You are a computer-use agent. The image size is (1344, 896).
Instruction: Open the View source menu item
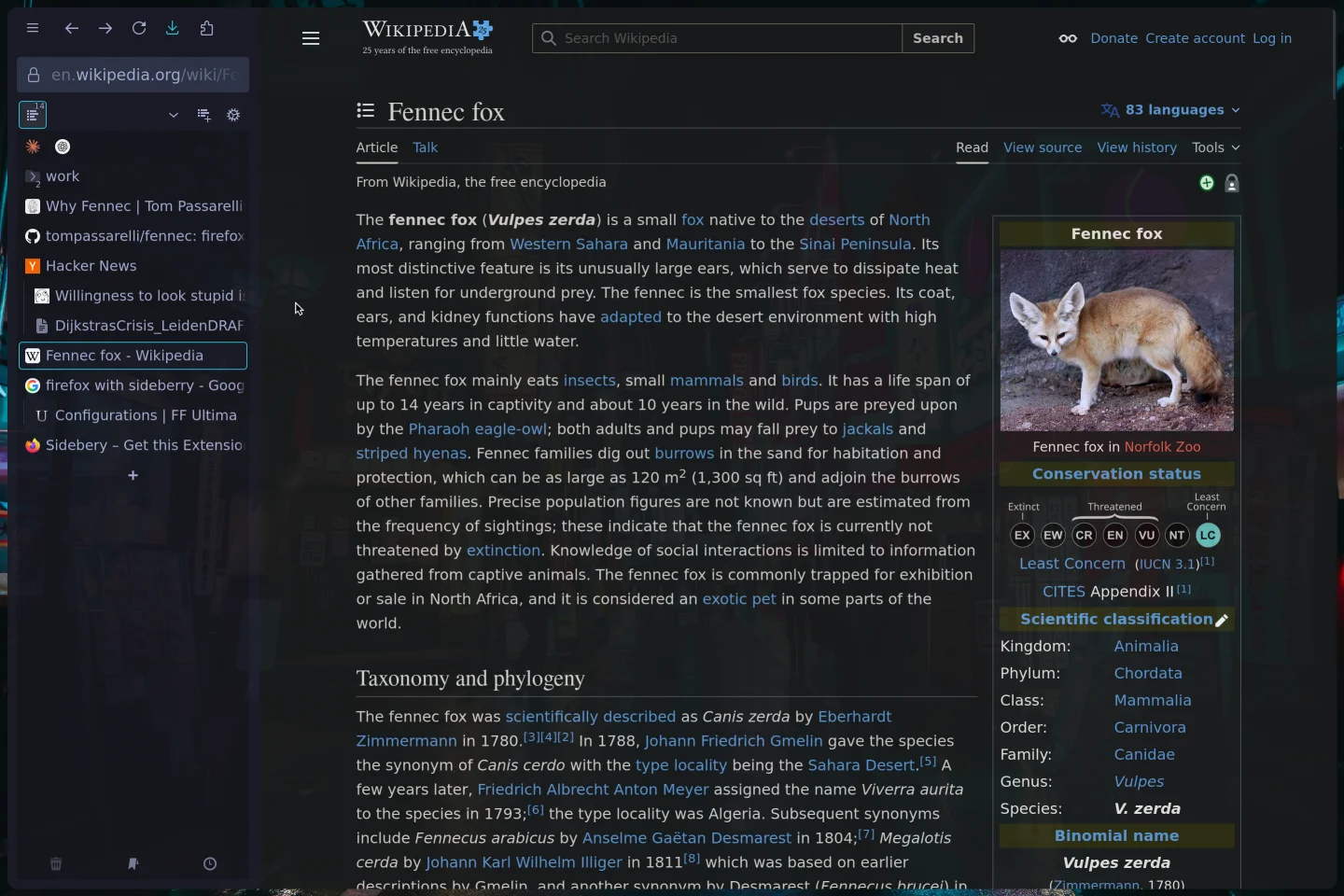[x=1042, y=147]
